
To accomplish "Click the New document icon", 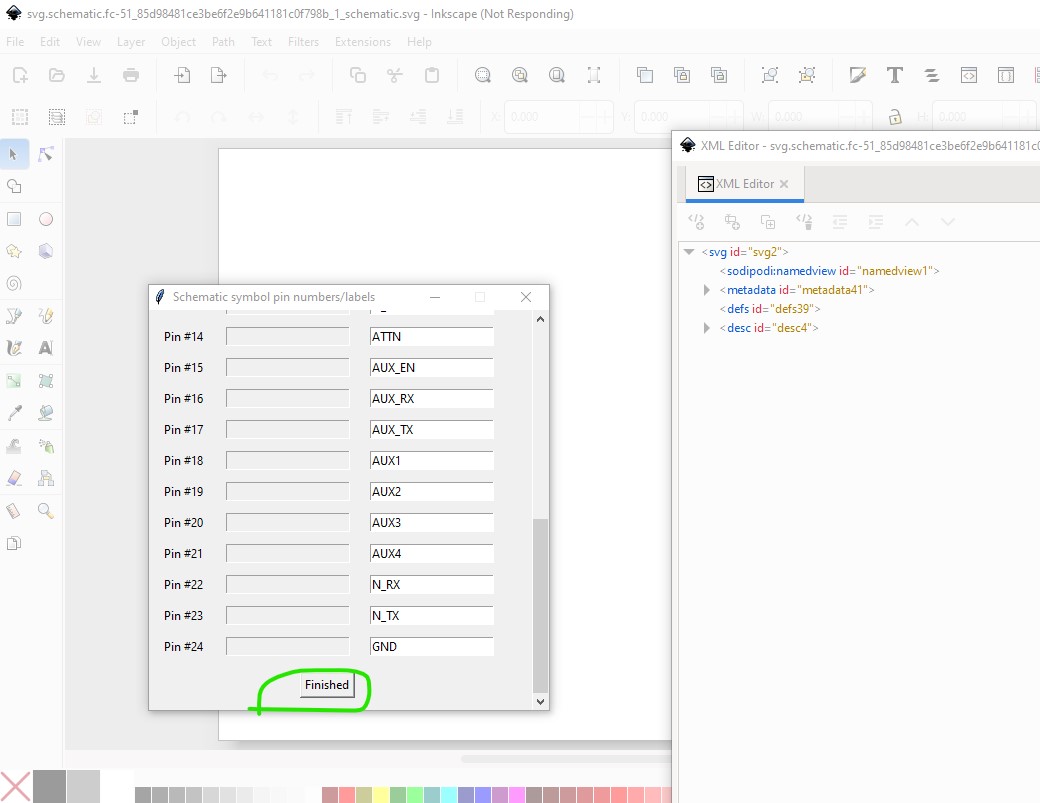I will [x=20, y=75].
